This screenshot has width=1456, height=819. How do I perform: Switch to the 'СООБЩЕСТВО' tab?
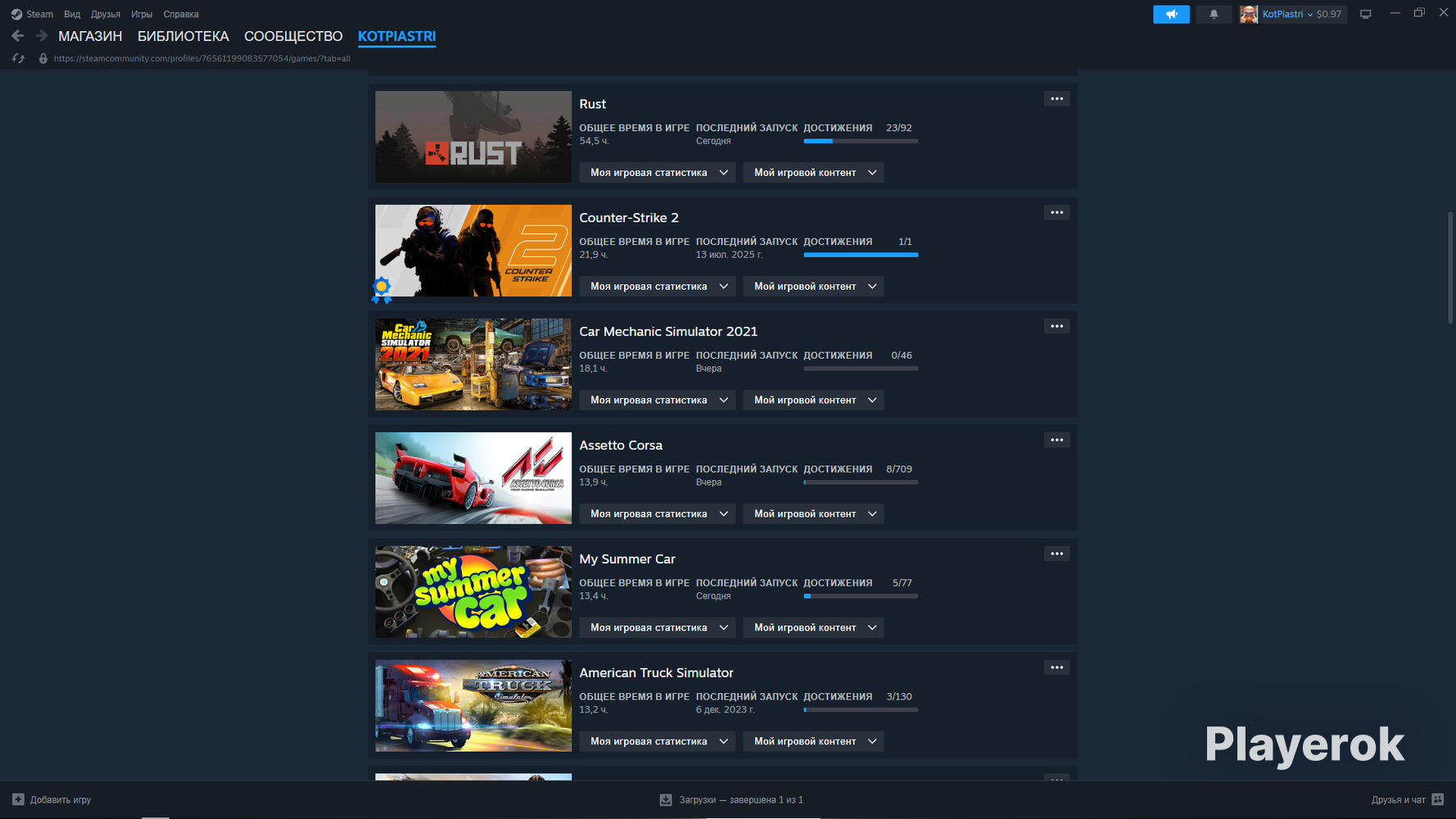(293, 36)
